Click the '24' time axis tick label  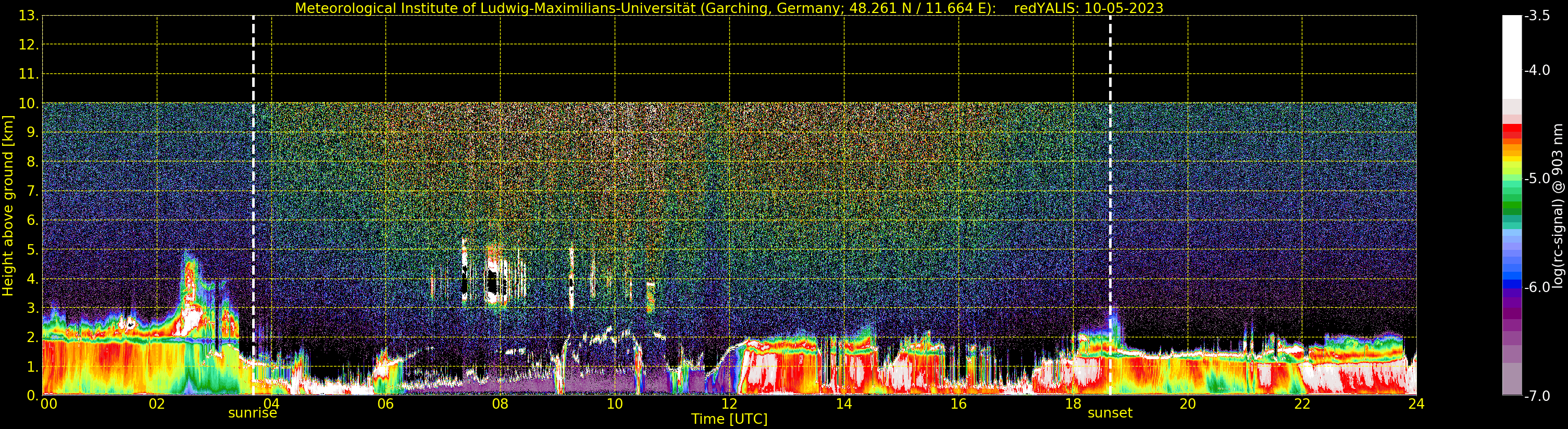coord(1416,404)
